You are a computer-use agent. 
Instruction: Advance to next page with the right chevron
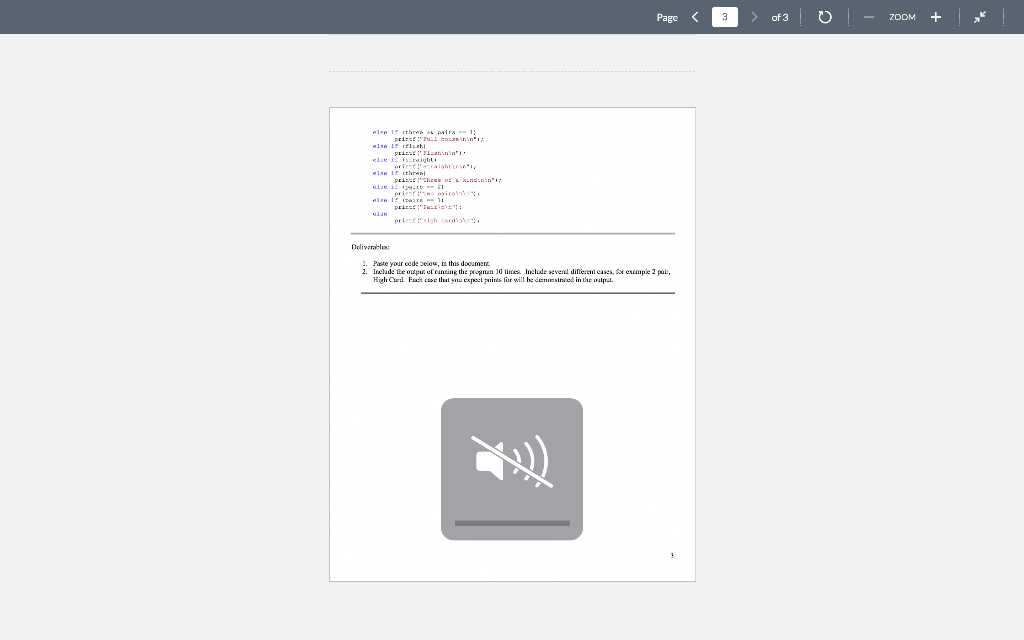[x=755, y=17]
